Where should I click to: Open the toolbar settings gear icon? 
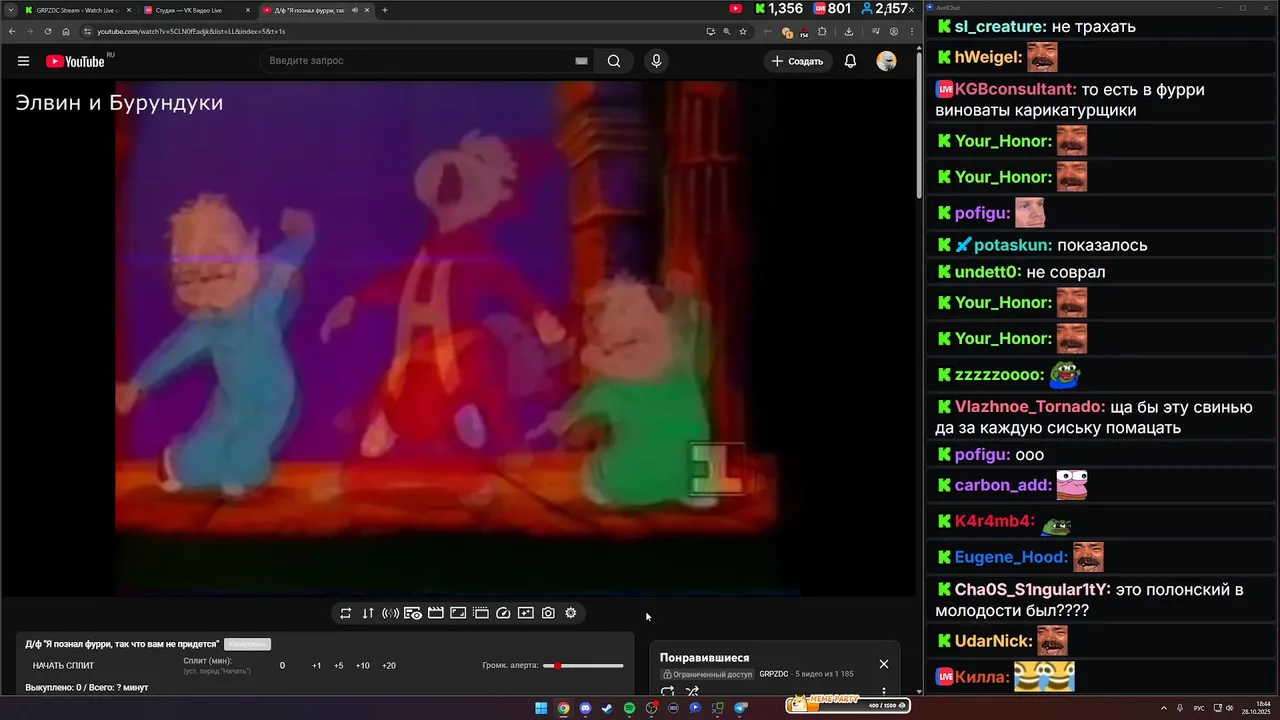pyautogui.click(x=571, y=613)
